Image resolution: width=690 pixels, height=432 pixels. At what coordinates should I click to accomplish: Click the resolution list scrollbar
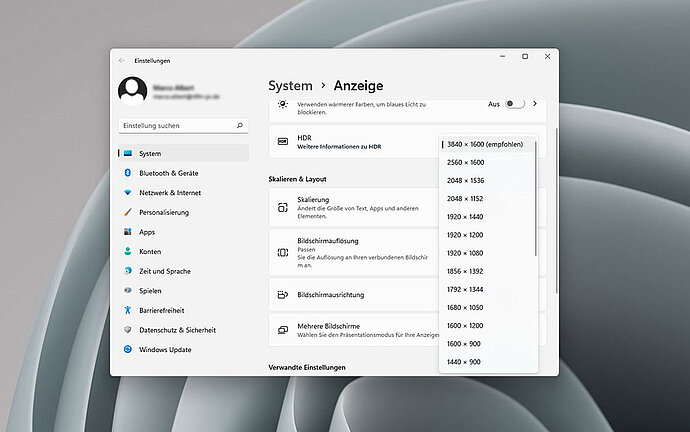[536, 198]
